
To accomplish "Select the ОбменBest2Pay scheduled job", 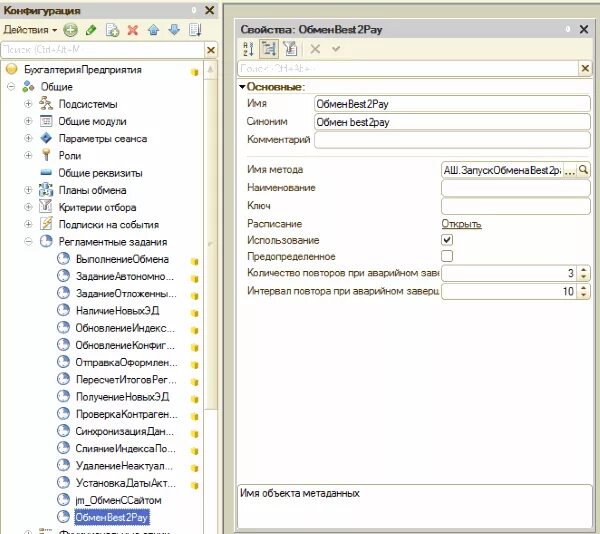I will click(111, 517).
